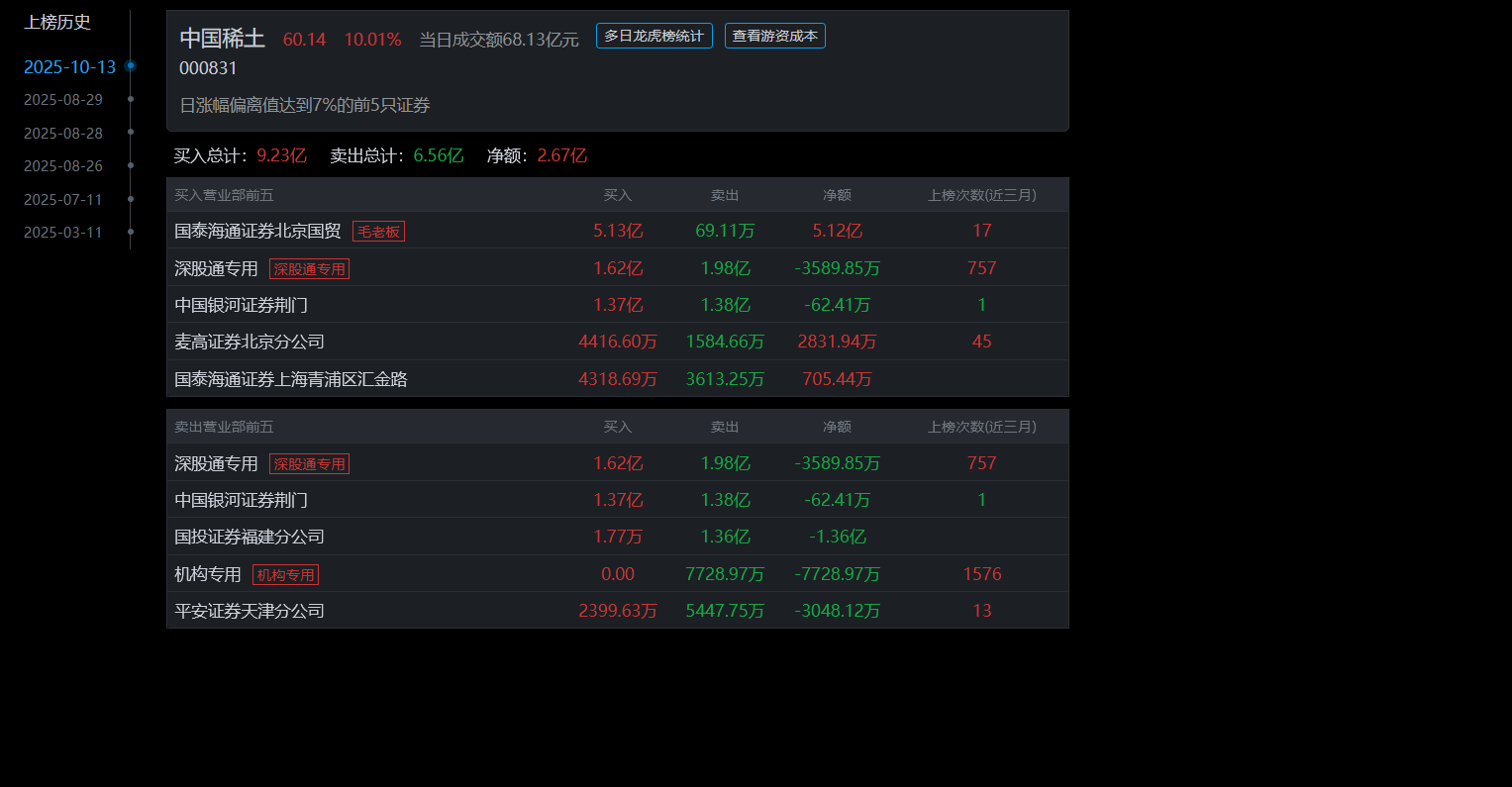The image size is (1512, 787).
Task: Click 上榜历史 heading
Action: 57,22
